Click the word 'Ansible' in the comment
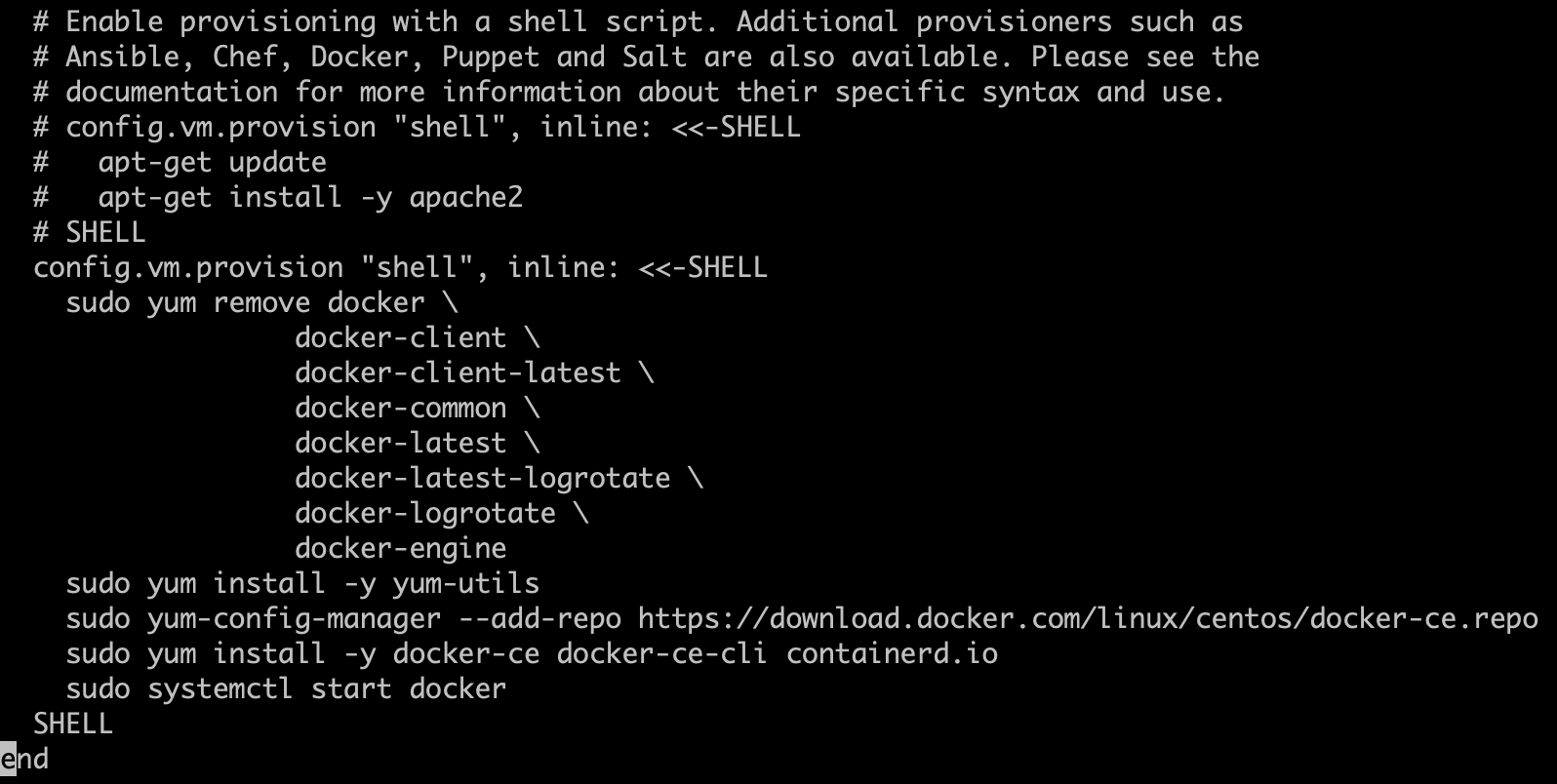The height and width of the screenshot is (784, 1557). tap(122, 57)
